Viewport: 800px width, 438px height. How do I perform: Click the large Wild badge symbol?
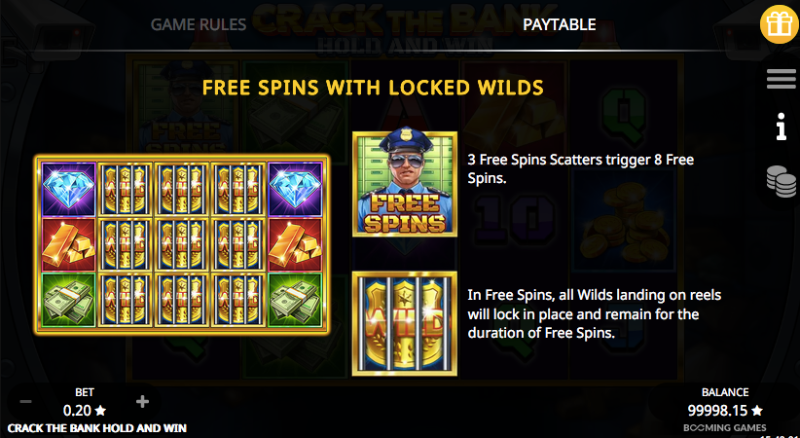tap(405, 324)
